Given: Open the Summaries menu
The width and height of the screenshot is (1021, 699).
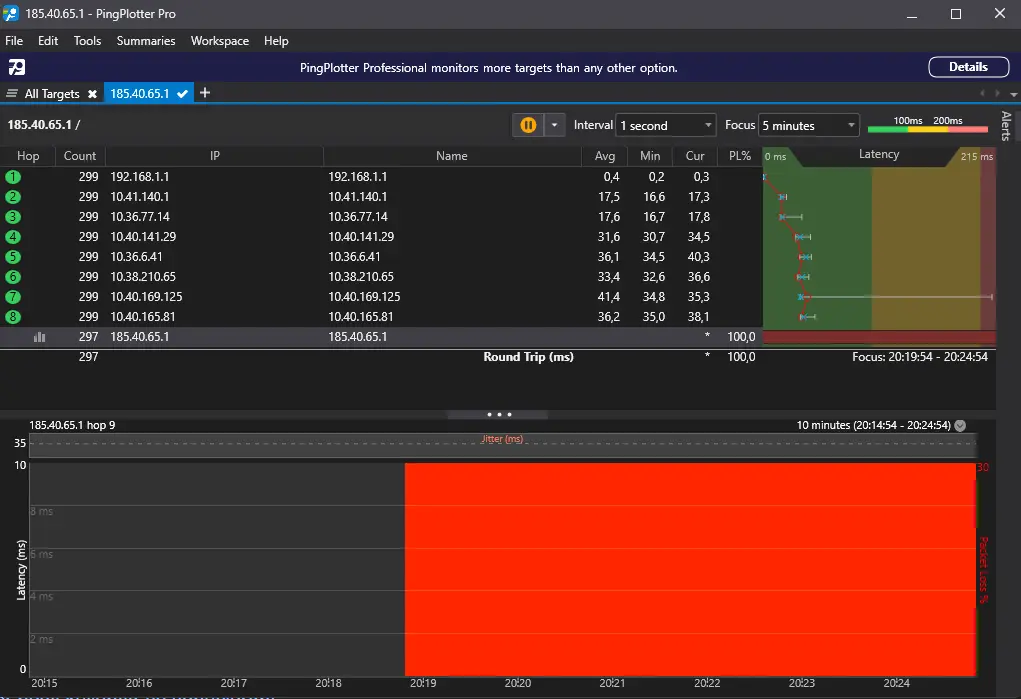Looking at the screenshot, I should pos(146,40).
